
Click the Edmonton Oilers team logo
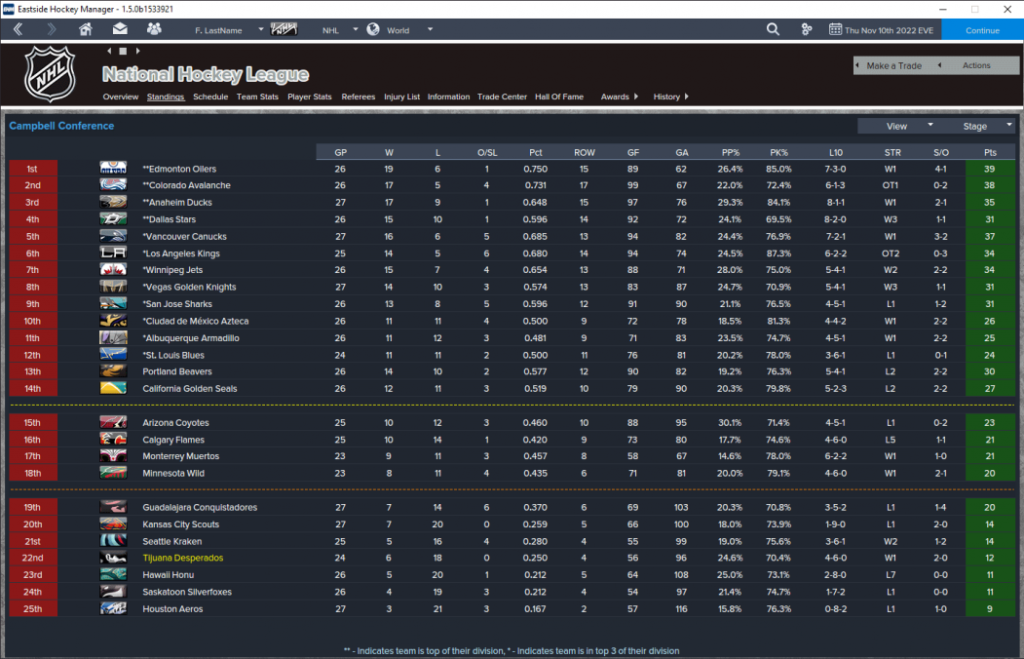click(113, 169)
